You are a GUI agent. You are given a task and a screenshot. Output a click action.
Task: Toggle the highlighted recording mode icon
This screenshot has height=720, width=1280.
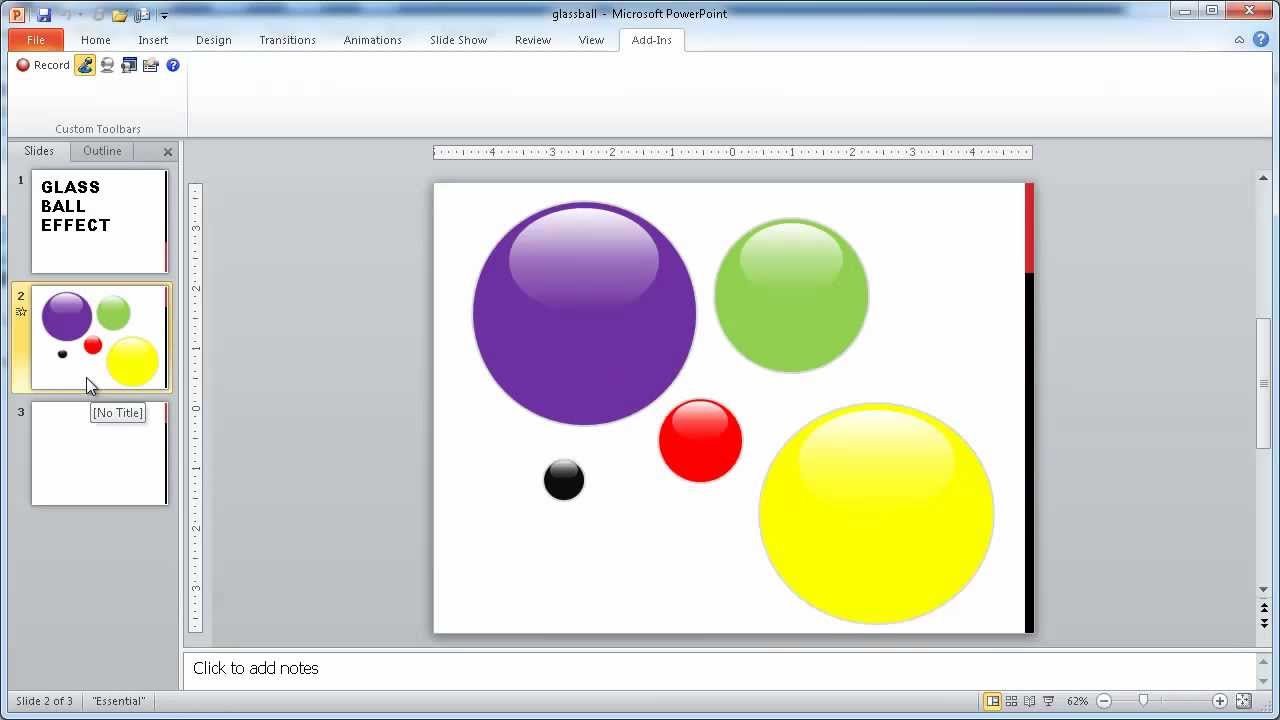click(85, 65)
